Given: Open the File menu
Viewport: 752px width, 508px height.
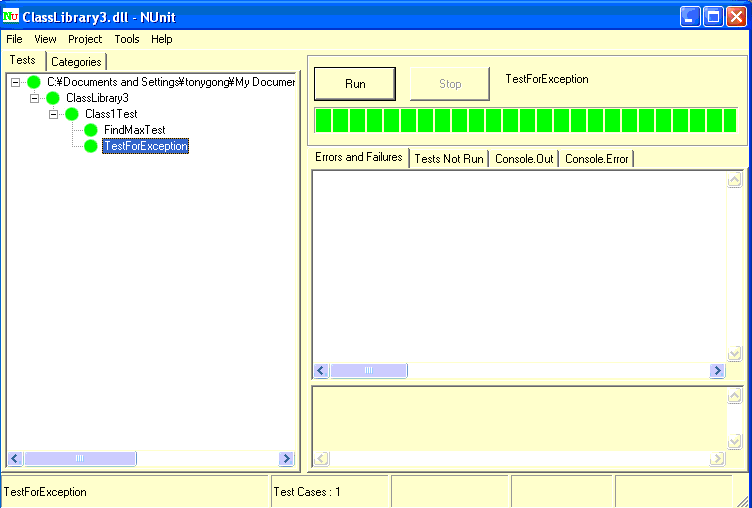Looking at the screenshot, I should 14,39.
